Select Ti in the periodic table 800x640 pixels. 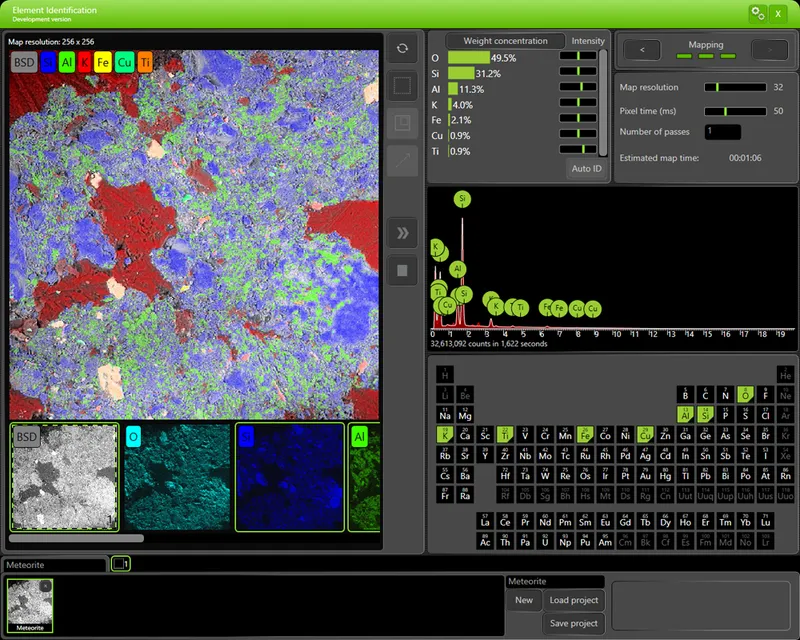[x=505, y=434]
